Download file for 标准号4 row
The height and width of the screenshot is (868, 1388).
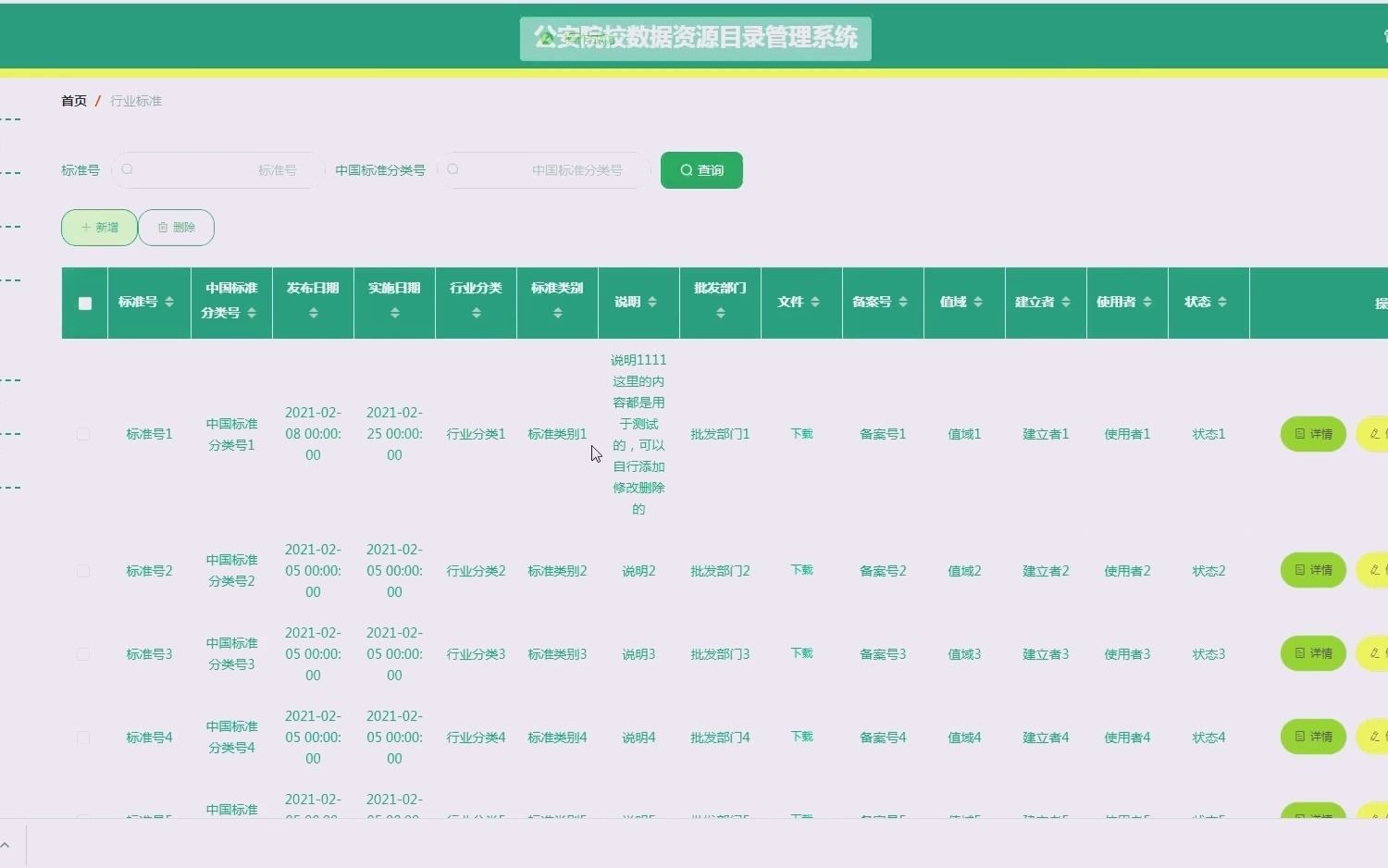801,737
